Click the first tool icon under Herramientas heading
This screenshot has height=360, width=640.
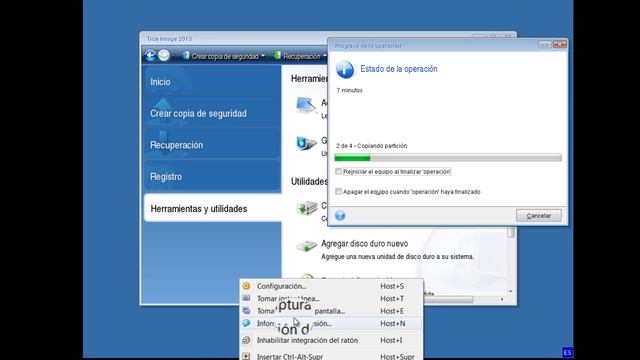[x=306, y=106]
